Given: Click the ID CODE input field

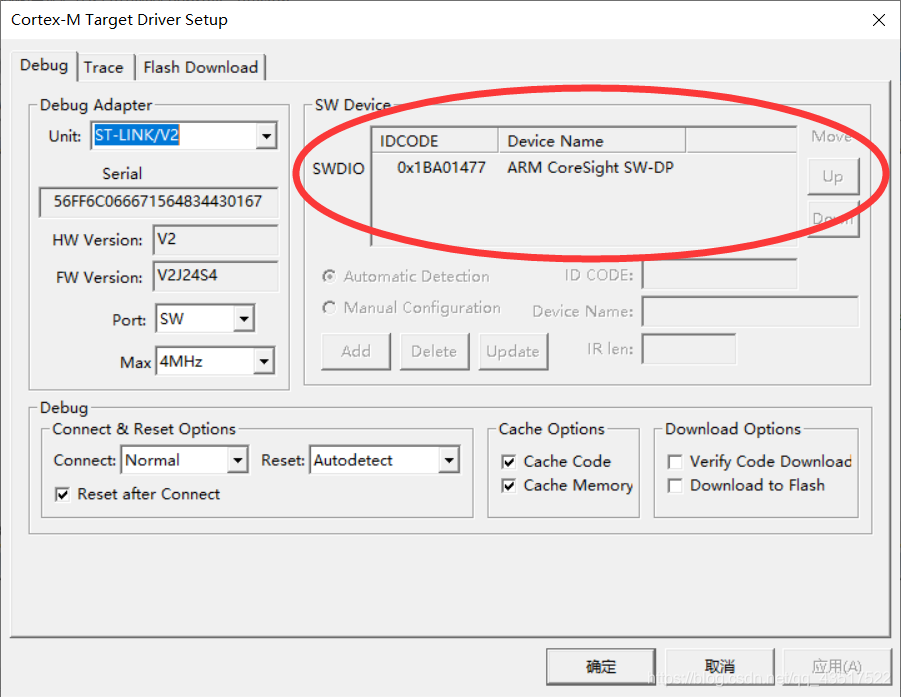Looking at the screenshot, I should coord(720,275).
